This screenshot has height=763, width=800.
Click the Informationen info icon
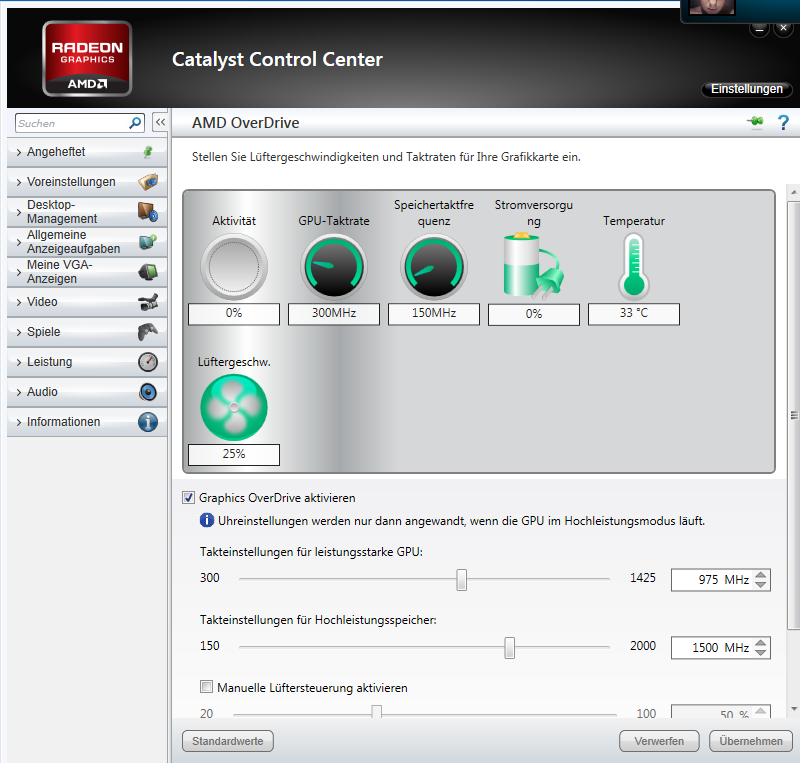click(x=148, y=422)
